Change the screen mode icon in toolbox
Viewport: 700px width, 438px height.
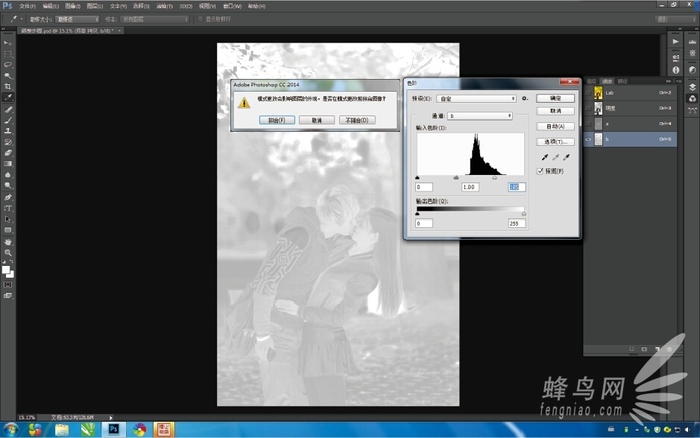point(8,296)
